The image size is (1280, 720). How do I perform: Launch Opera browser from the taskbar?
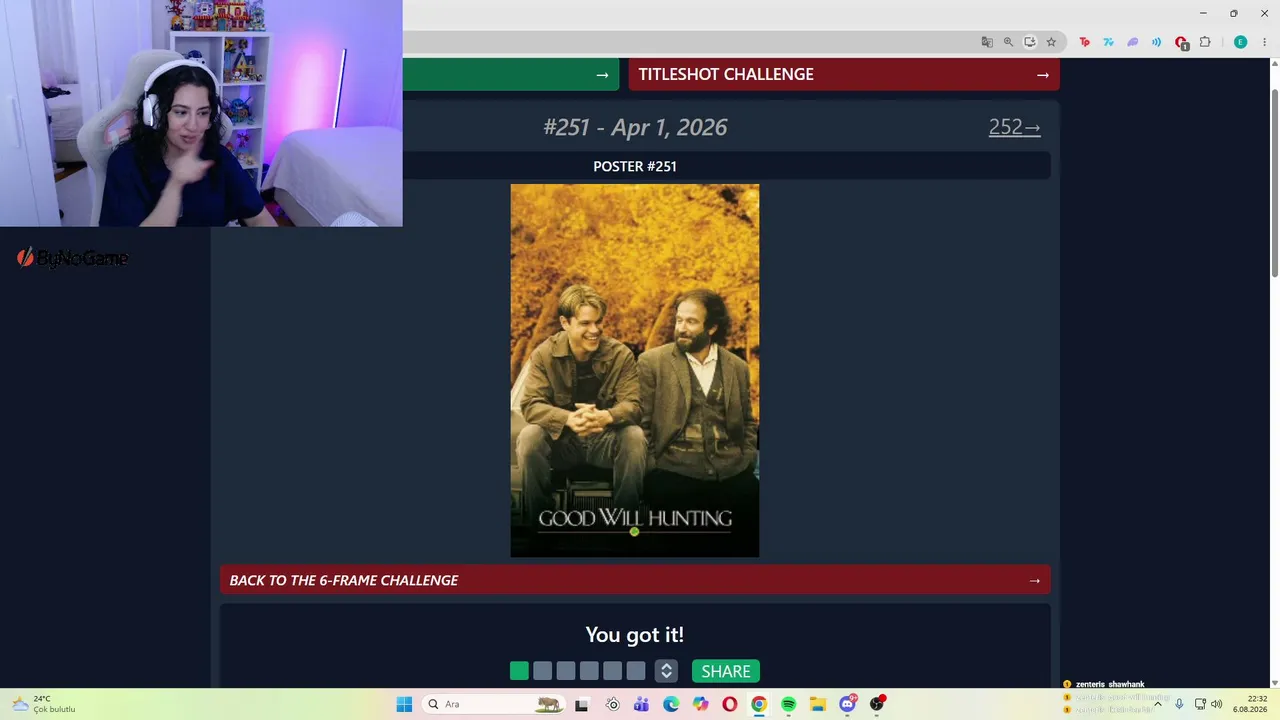730,704
